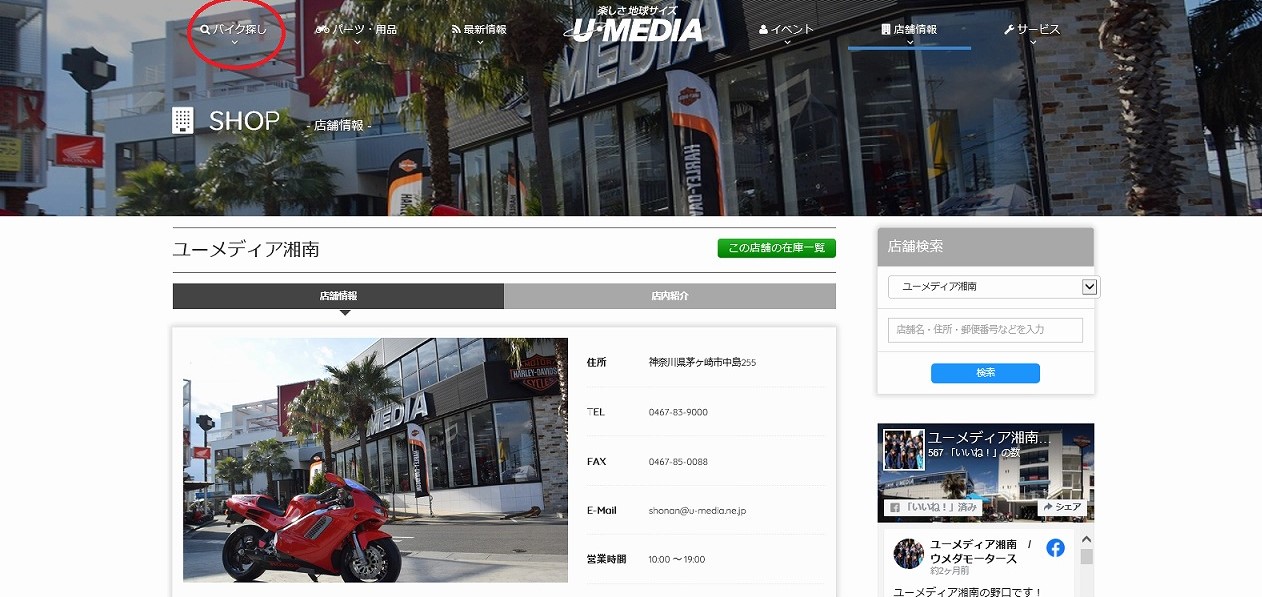The height and width of the screenshot is (597, 1262).
Task: Click the U-MEDIA logo in header
Action: click(x=634, y=25)
